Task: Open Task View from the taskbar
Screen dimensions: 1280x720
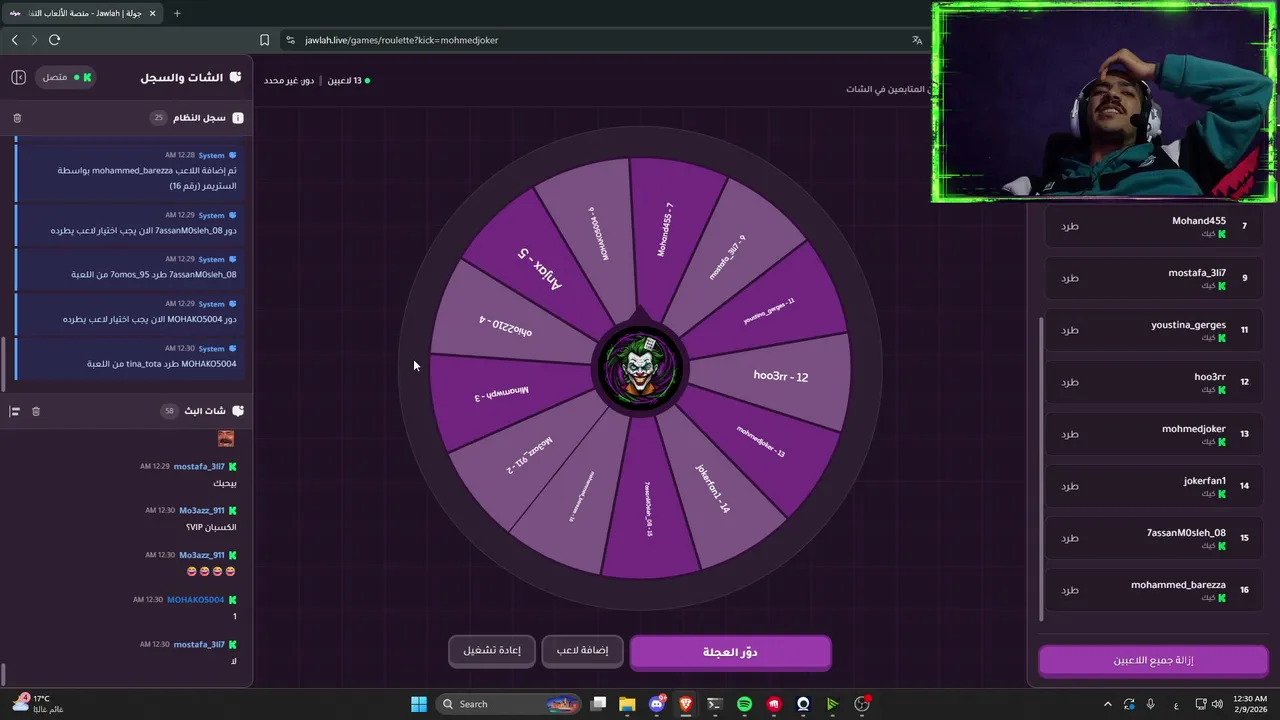Action: click(x=598, y=704)
